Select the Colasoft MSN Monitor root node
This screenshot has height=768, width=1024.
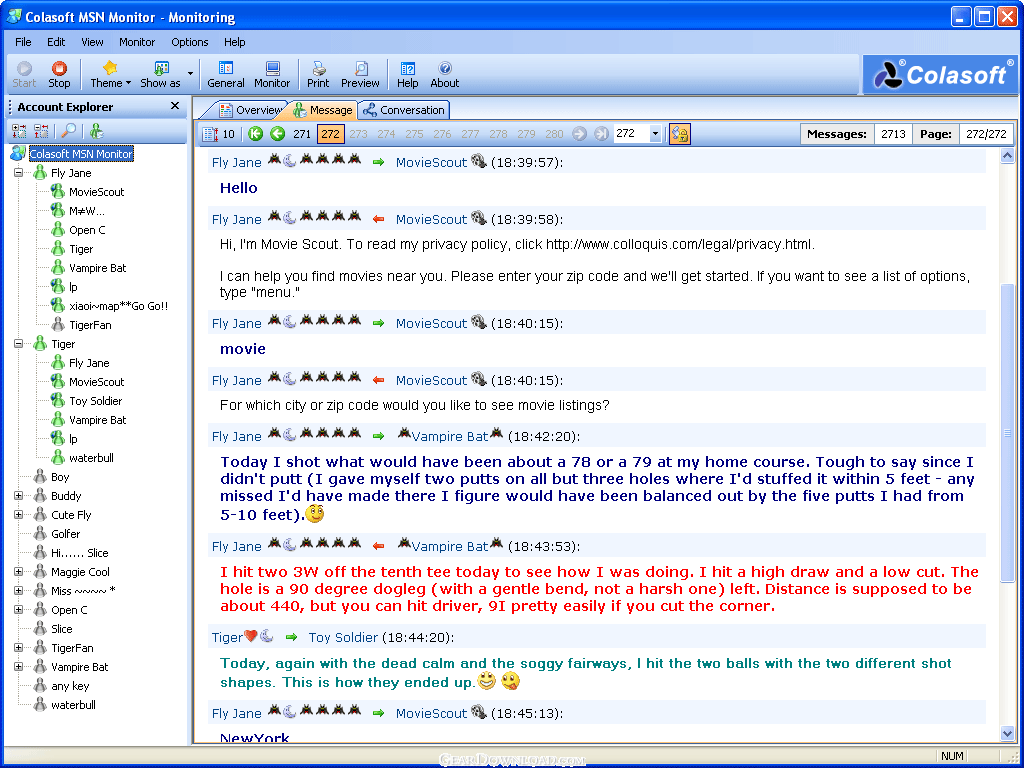tap(81, 154)
